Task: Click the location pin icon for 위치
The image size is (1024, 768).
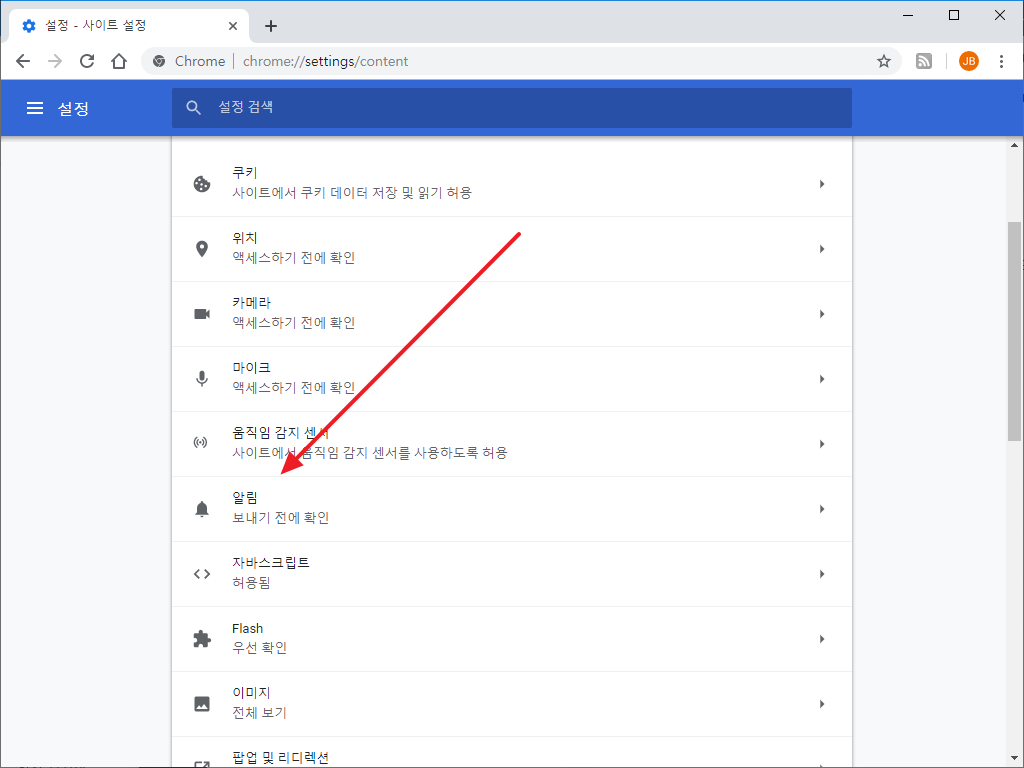Action: point(202,249)
